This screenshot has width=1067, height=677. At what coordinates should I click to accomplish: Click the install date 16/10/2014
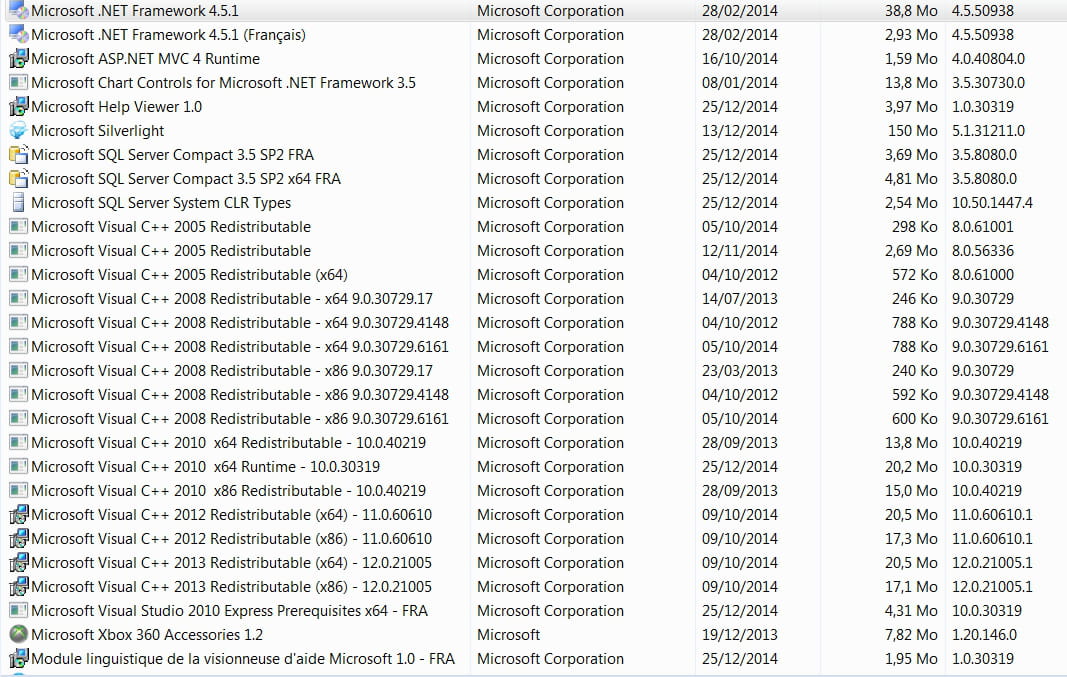coord(740,59)
